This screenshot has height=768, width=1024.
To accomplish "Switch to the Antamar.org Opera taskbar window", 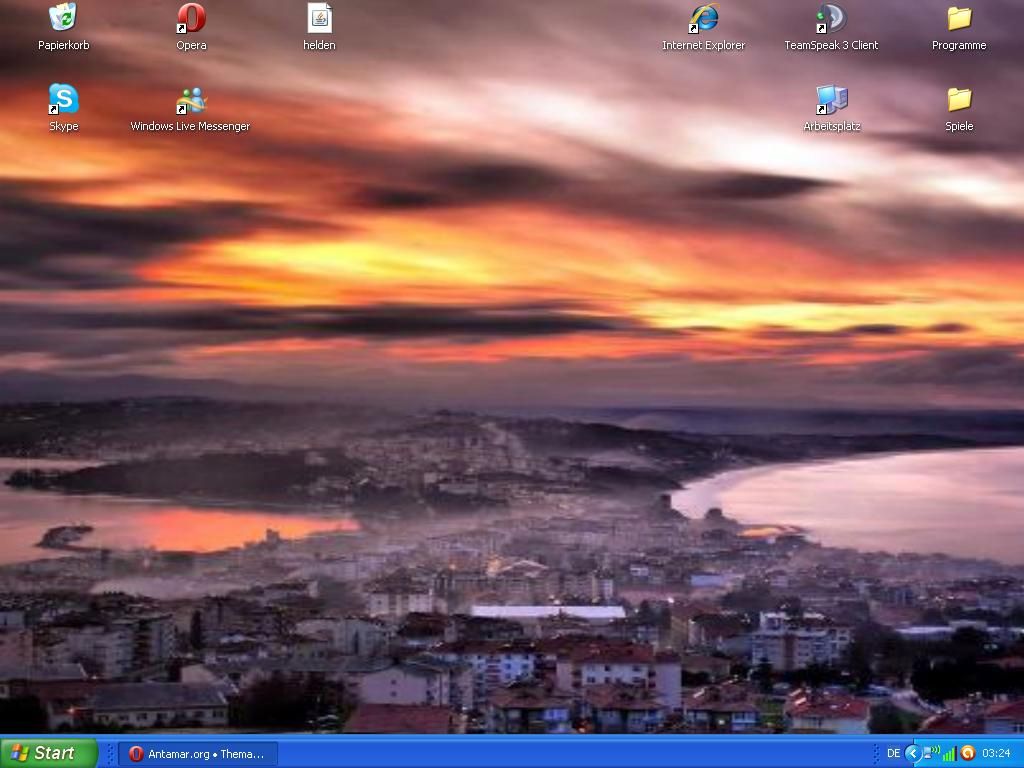I will [197, 754].
